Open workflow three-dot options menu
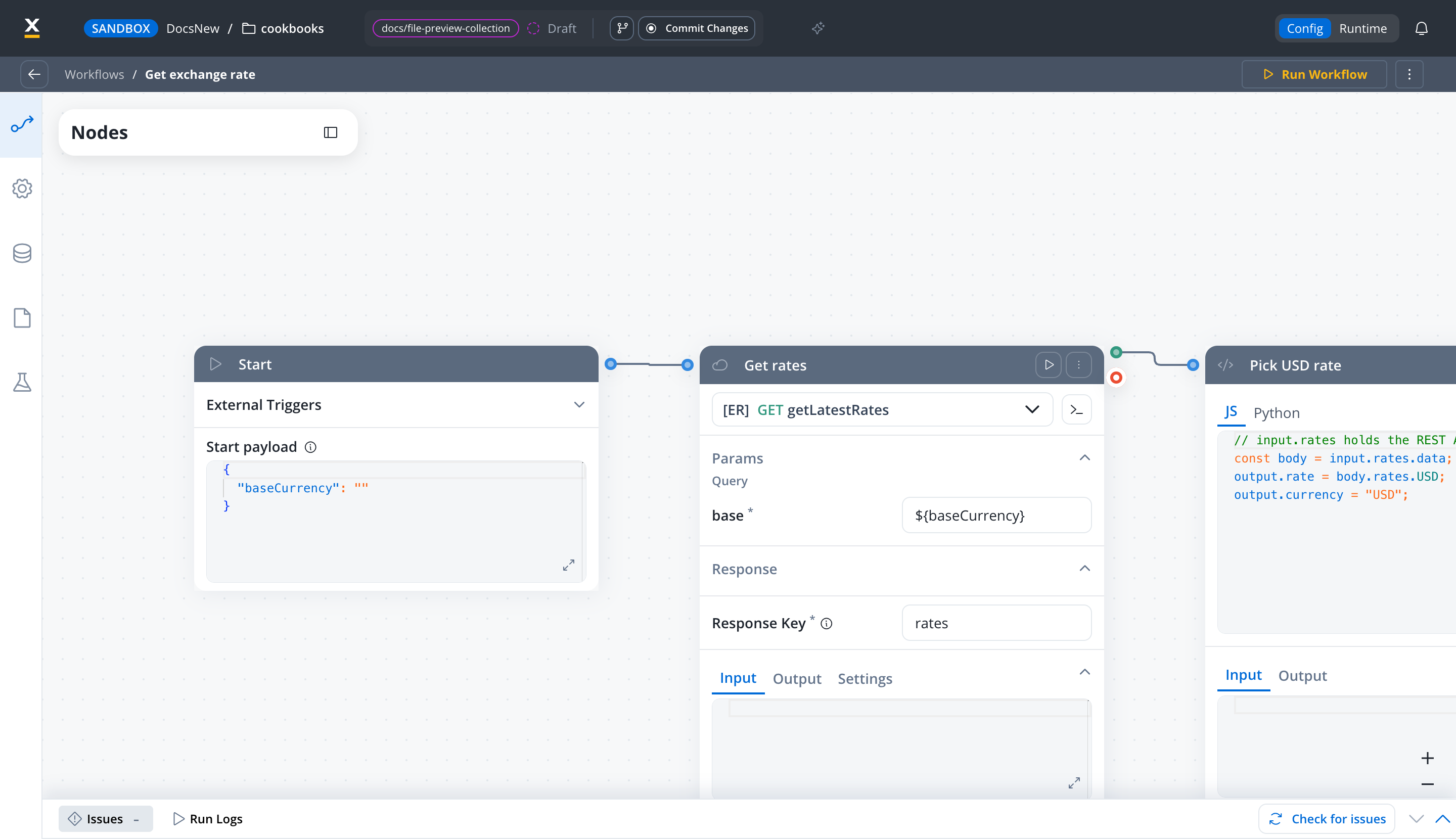Viewport: 1456px width, 839px height. tap(1409, 74)
